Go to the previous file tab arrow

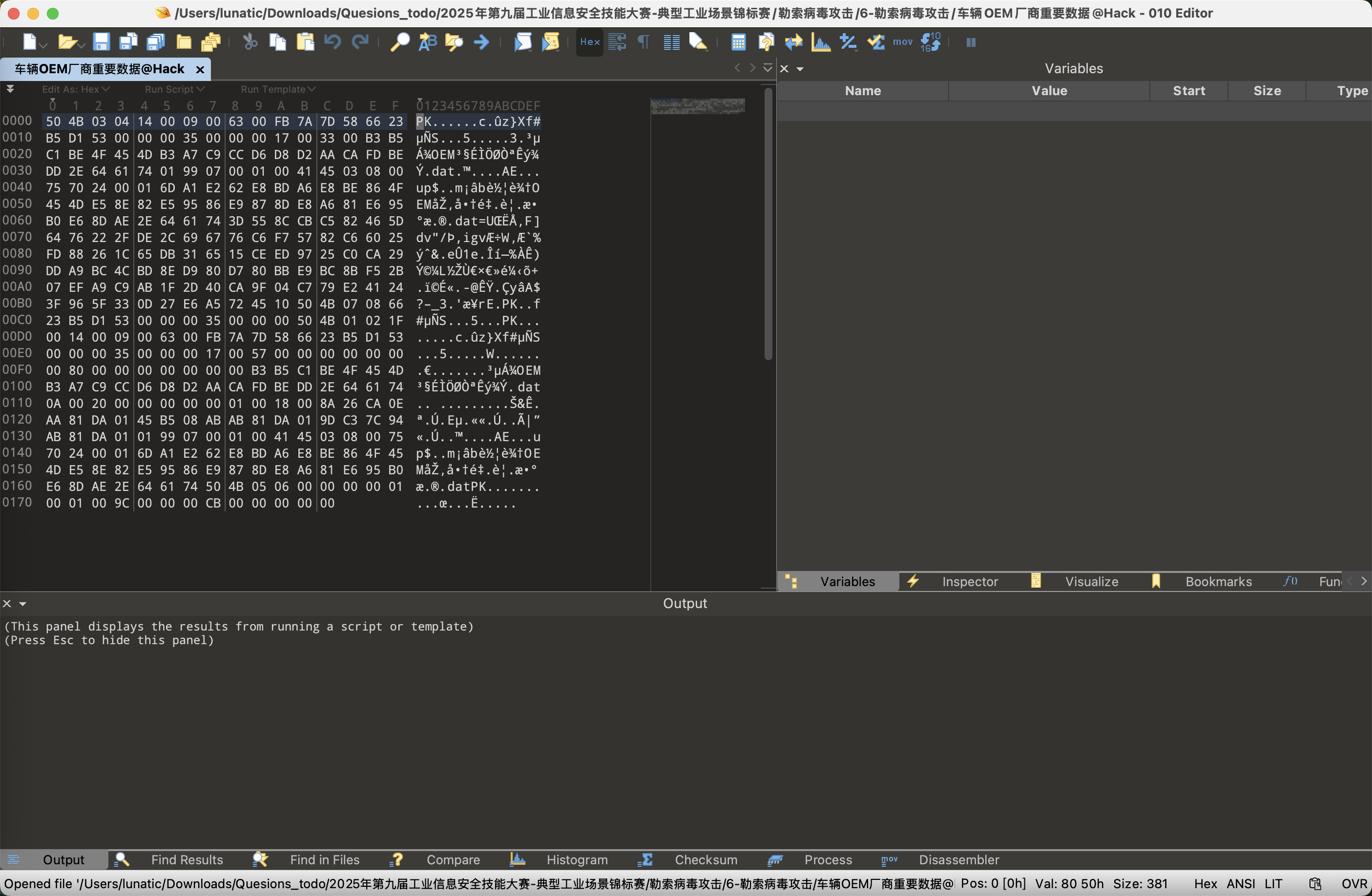737,68
